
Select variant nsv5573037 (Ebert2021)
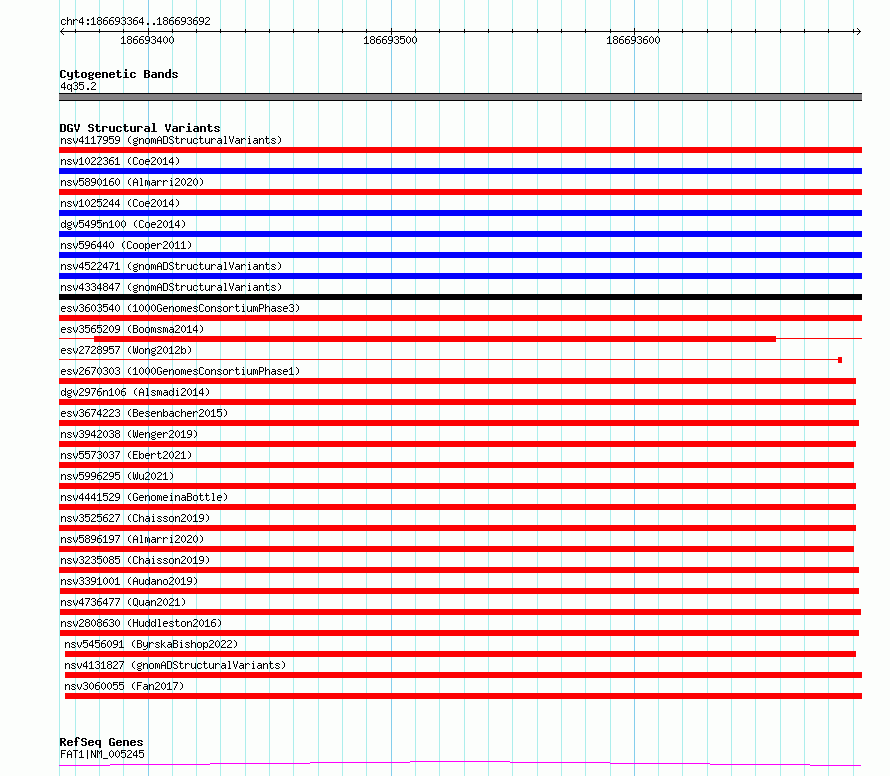(x=126, y=455)
